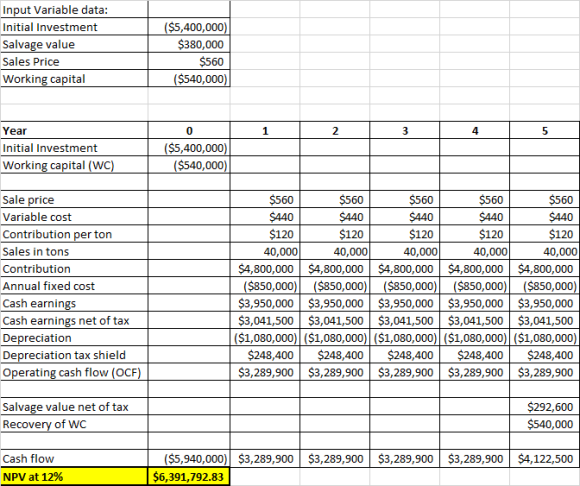Select the Year 2 Annual fixed cost cell
580x486 pixels.
[x=335, y=286]
